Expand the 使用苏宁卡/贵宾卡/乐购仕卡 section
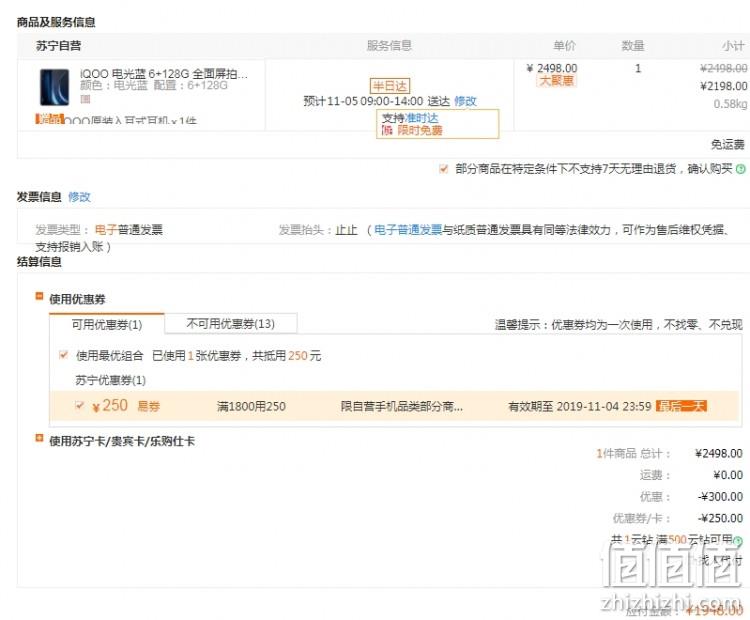 [x=39, y=438]
